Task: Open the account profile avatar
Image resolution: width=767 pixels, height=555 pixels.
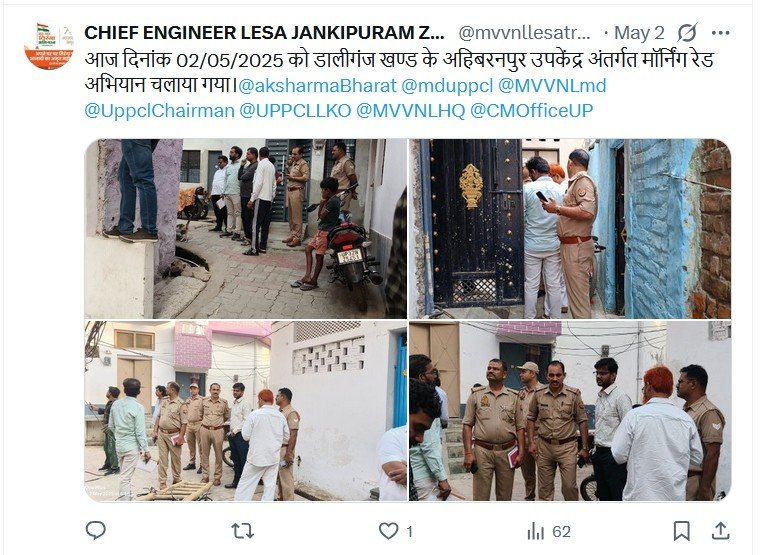Action: (x=48, y=46)
